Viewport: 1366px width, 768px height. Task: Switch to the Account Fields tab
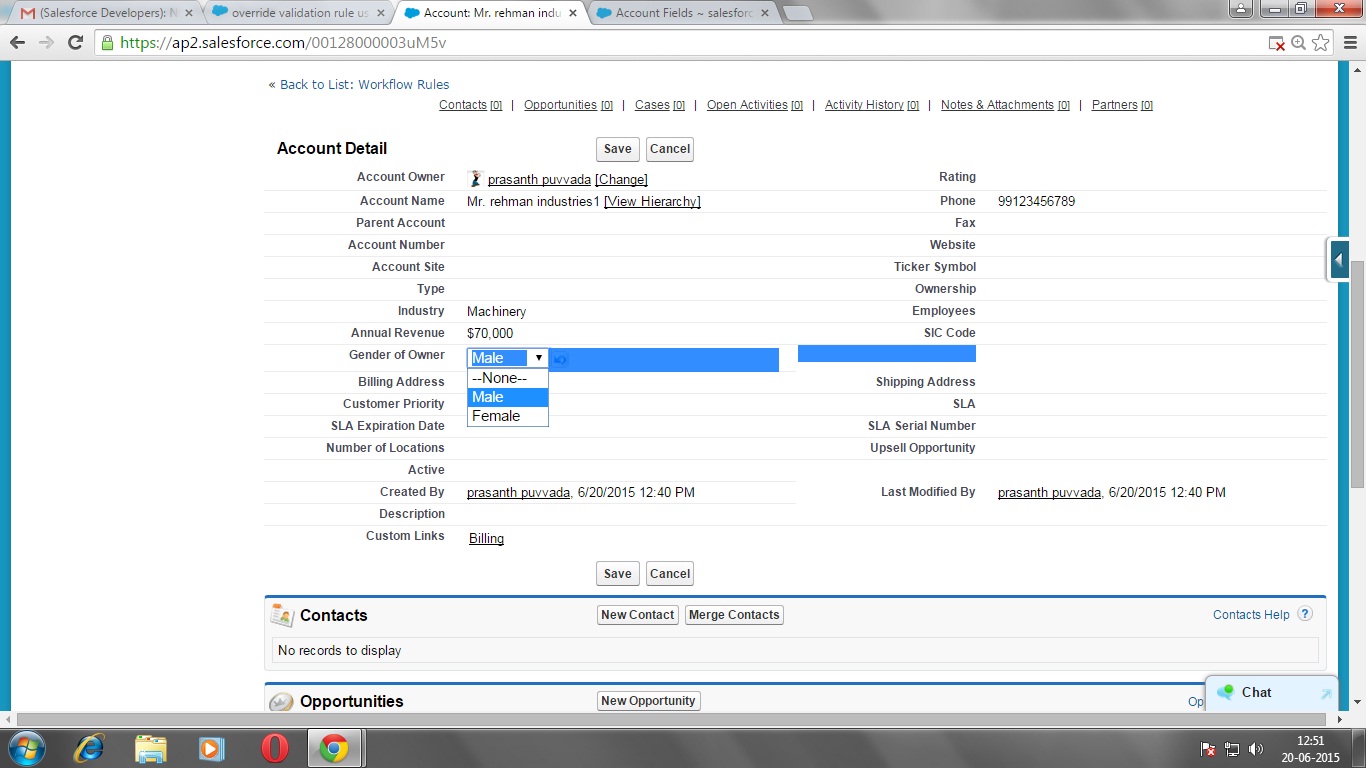(x=682, y=13)
